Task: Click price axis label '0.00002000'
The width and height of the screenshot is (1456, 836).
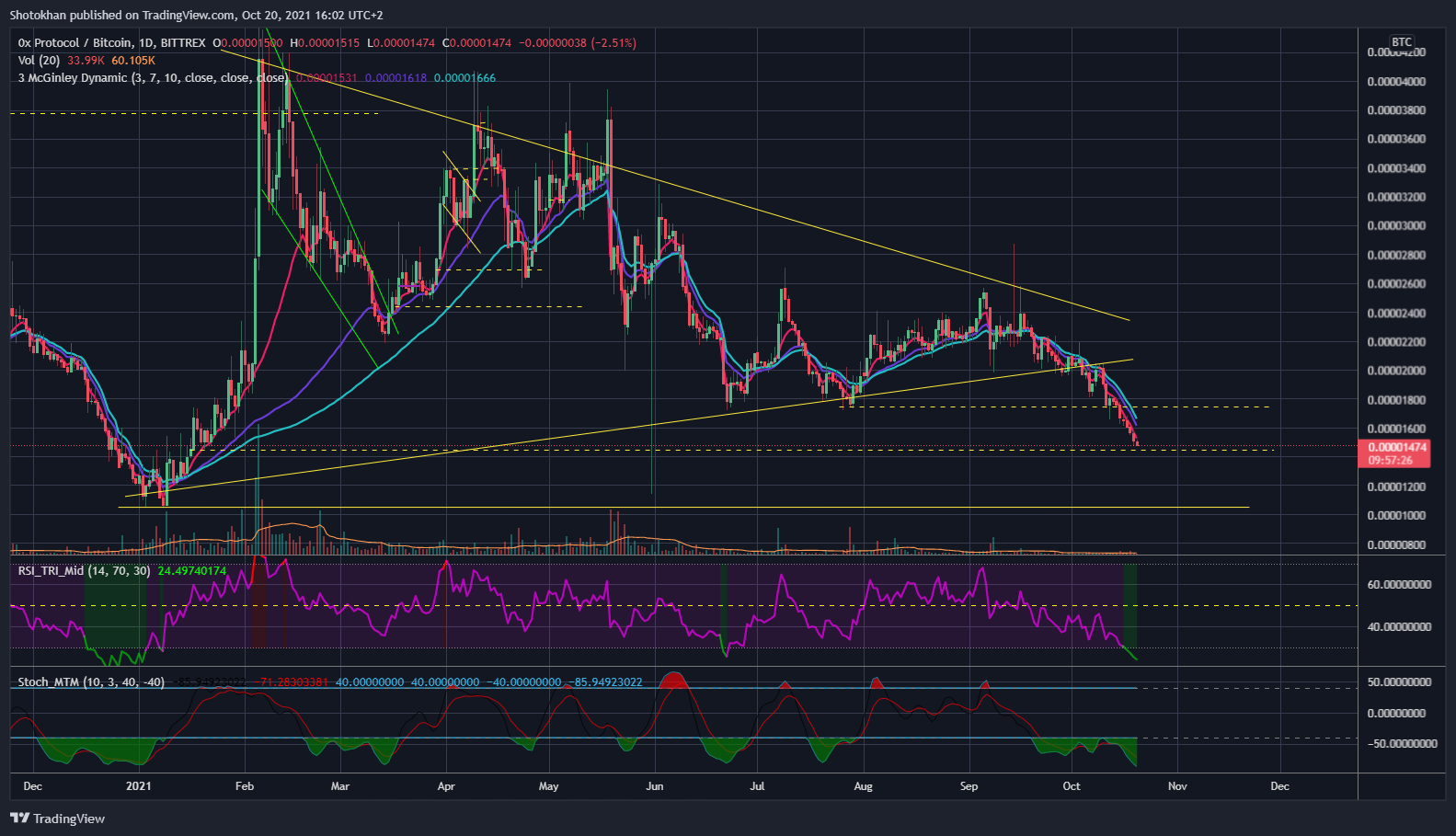Action: tap(1396, 371)
